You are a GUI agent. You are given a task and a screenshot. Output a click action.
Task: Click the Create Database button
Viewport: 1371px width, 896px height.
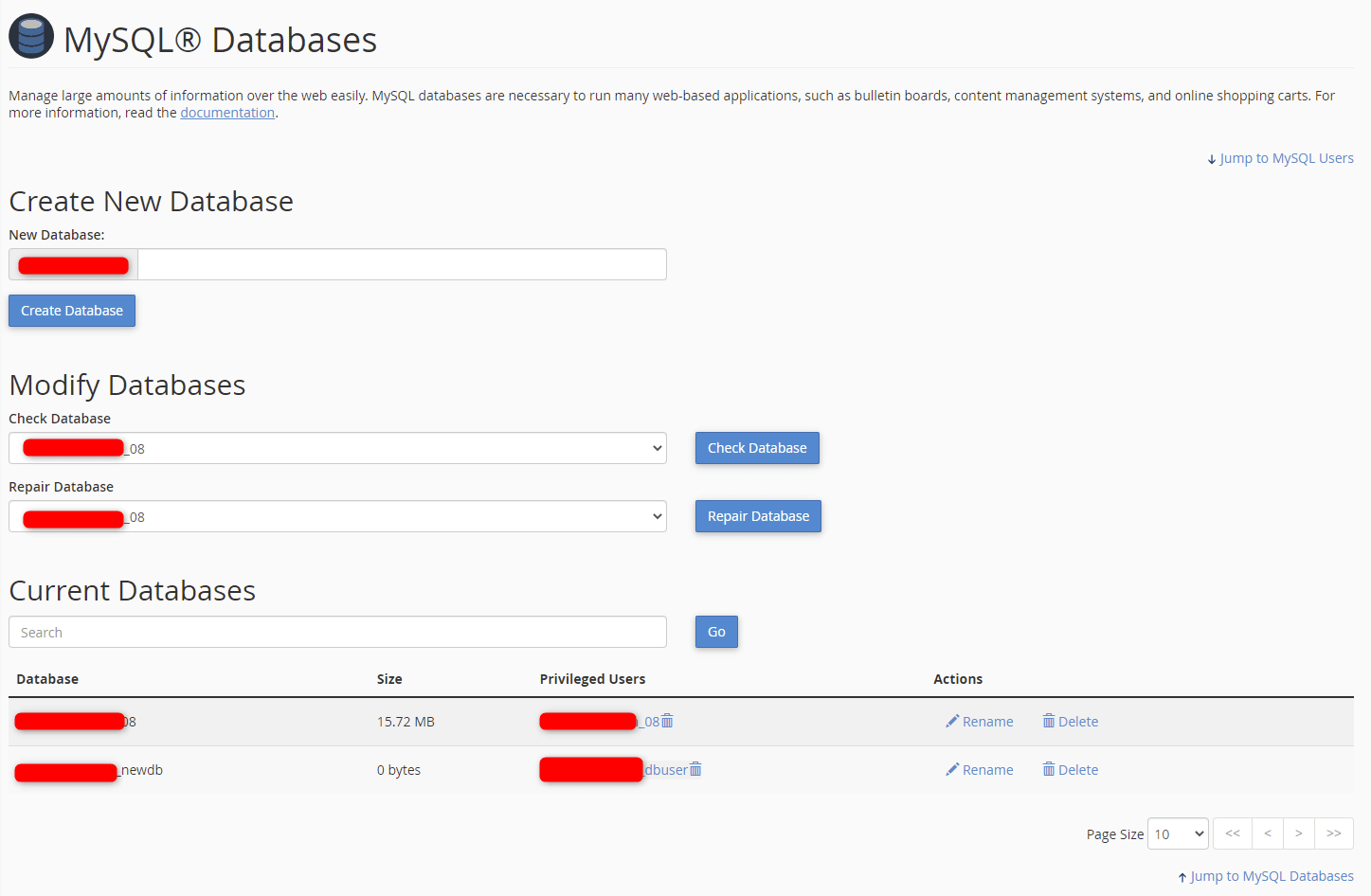click(x=72, y=311)
